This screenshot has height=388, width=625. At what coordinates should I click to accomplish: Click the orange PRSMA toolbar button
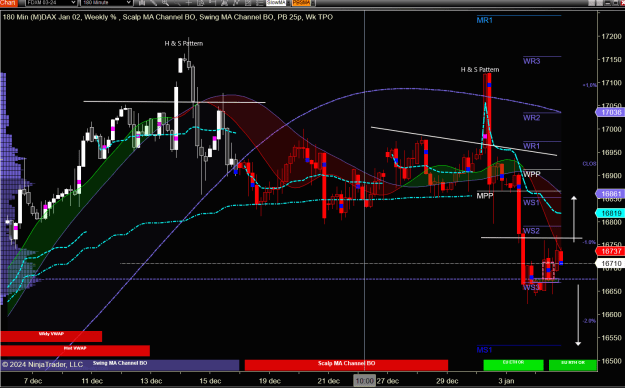pyautogui.click(x=301, y=3)
